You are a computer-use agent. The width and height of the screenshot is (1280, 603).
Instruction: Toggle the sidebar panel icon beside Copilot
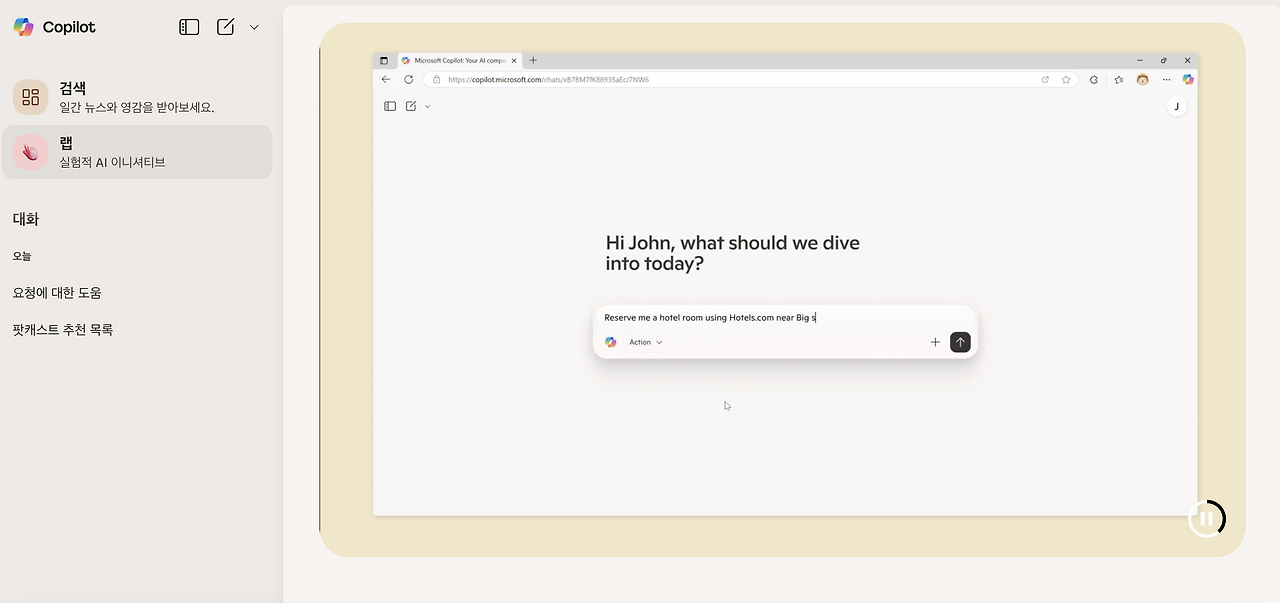tap(189, 27)
